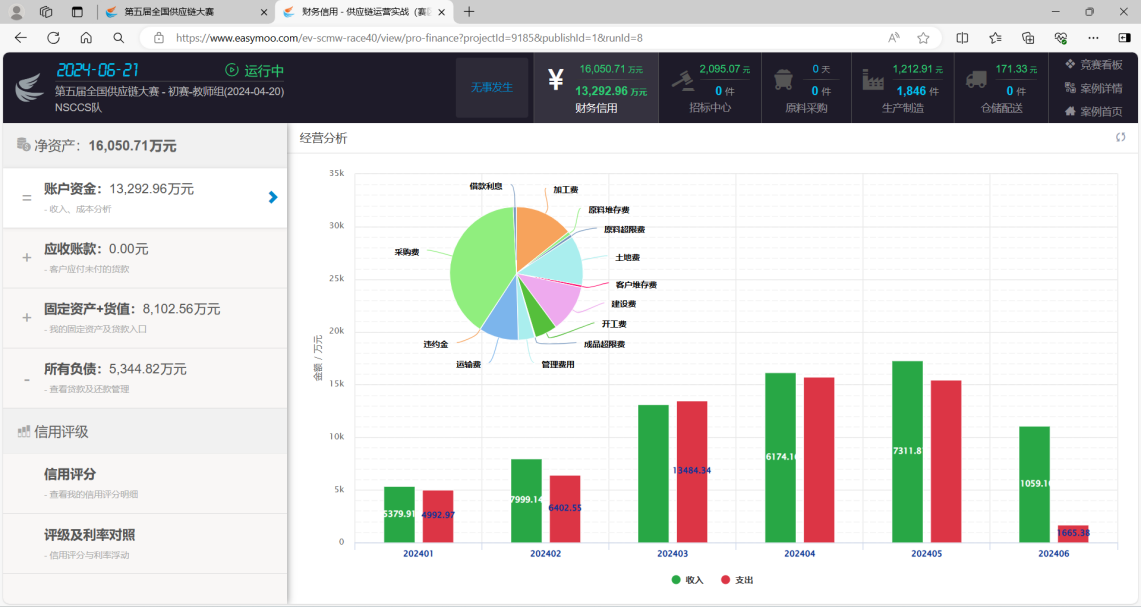Open 仓储配送 delivery truck icon
1141x607 pixels.
point(976,81)
